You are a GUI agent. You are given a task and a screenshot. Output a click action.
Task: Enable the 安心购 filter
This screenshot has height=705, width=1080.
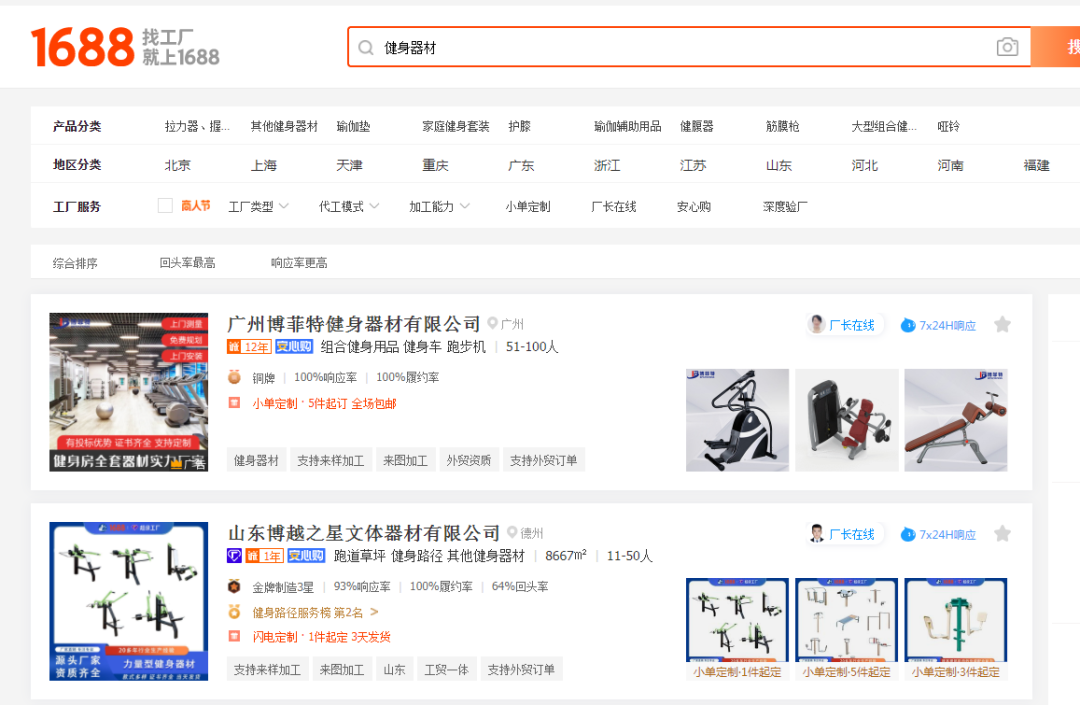point(693,204)
